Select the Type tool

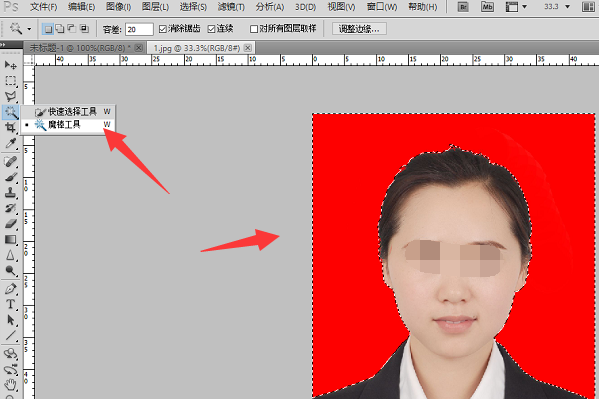tap(10, 305)
